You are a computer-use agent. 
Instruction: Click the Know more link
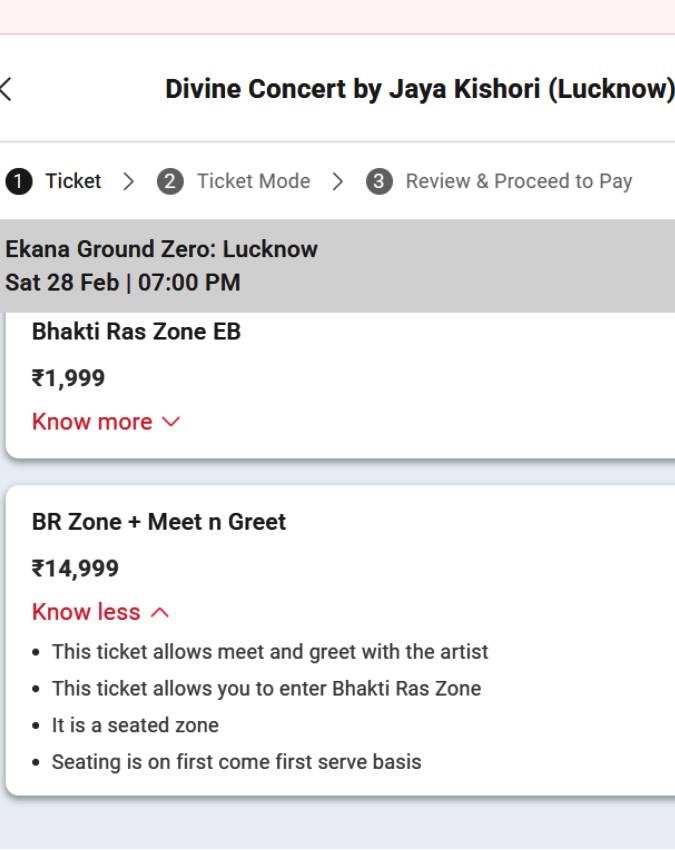pos(92,422)
